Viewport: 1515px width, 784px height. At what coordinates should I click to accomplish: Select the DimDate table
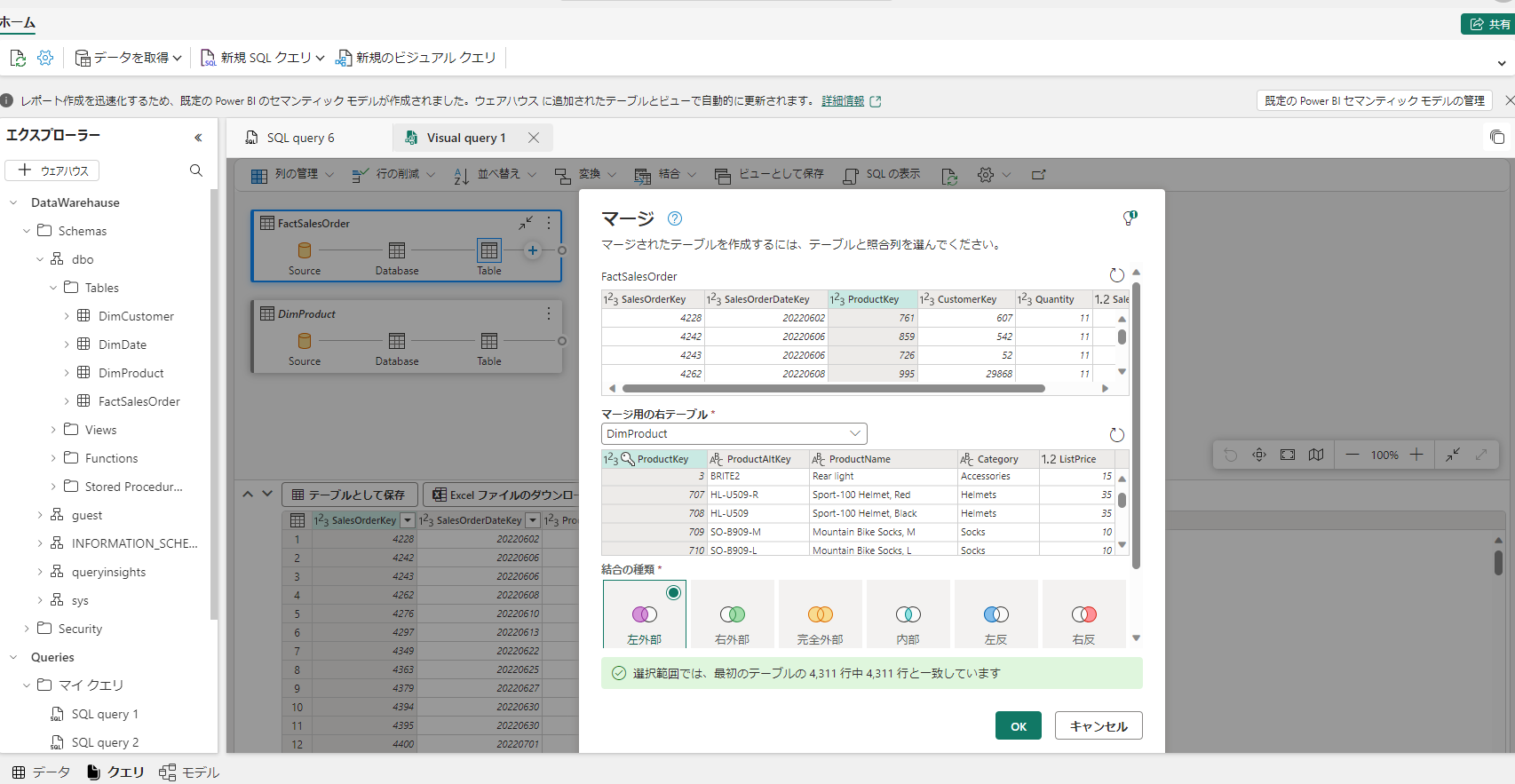coord(123,344)
